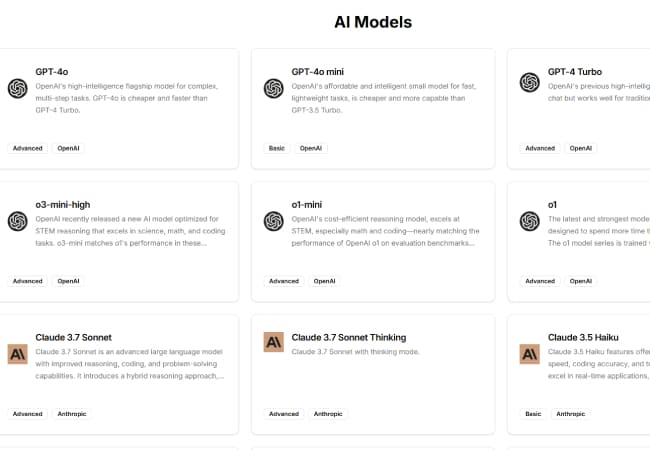
Task: Click the Claude 3.5 Haiku Anthropic logo
Action: 530,353
